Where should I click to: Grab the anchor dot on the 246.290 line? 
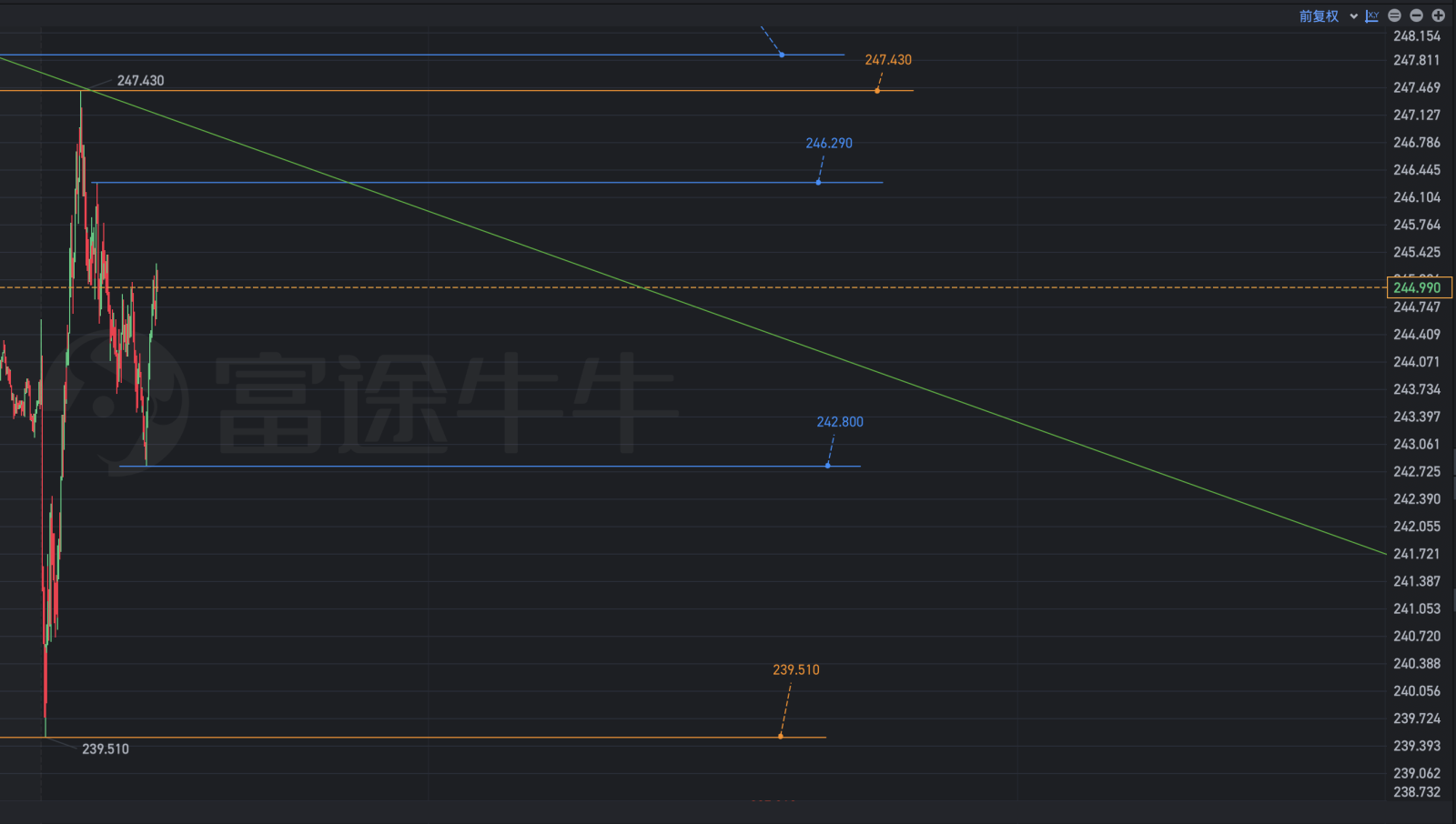coord(818,183)
